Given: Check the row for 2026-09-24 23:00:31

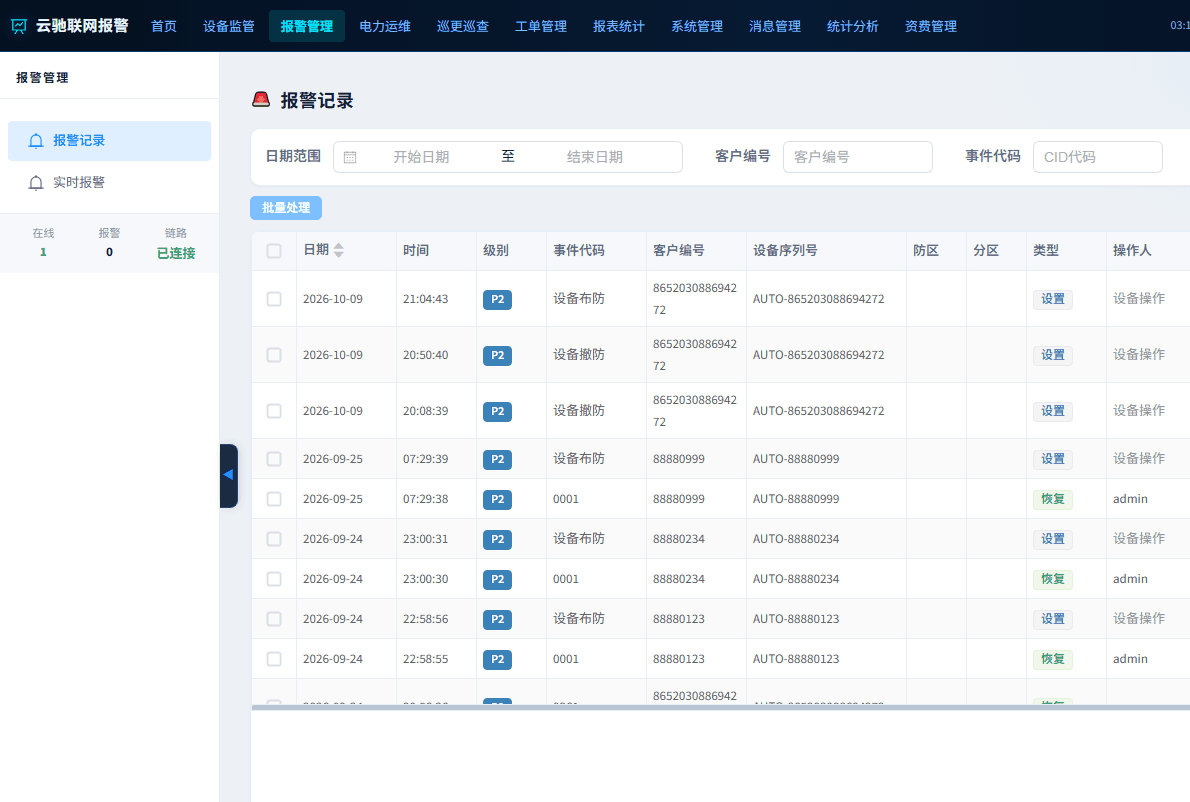Looking at the screenshot, I should (x=274, y=539).
